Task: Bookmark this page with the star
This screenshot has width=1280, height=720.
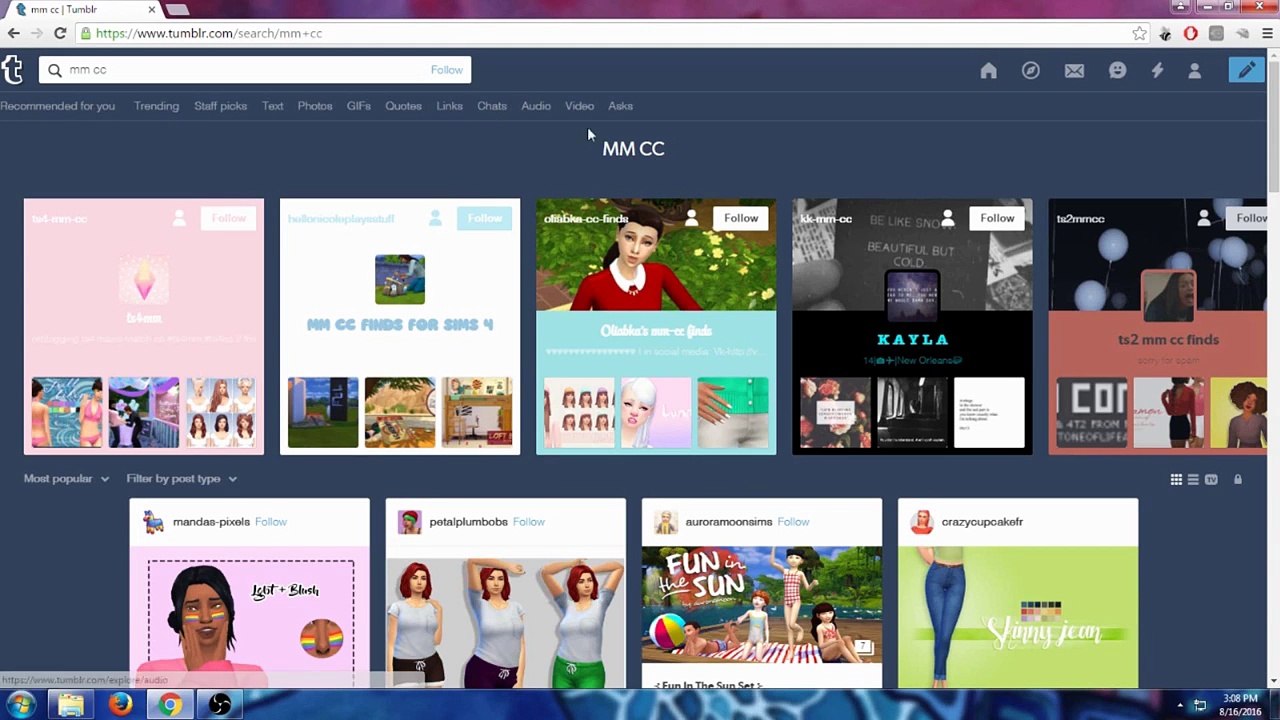Action: tap(1139, 33)
